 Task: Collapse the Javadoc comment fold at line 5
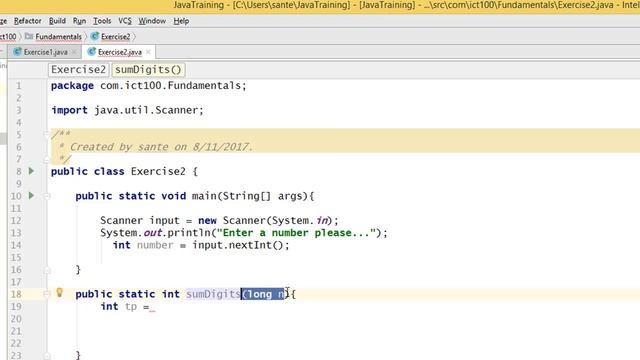pyautogui.click(x=47, y=134)
